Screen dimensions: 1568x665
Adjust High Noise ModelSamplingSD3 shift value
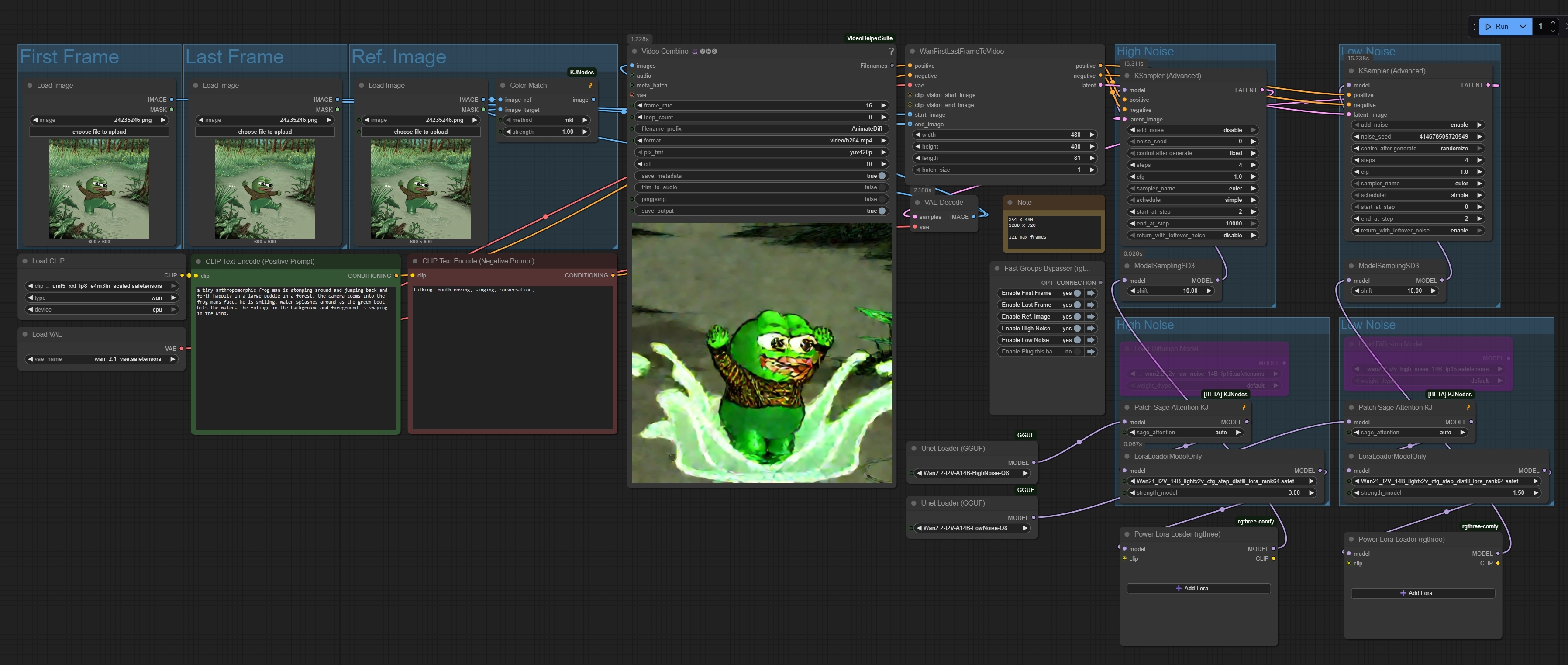point(1171,291)
